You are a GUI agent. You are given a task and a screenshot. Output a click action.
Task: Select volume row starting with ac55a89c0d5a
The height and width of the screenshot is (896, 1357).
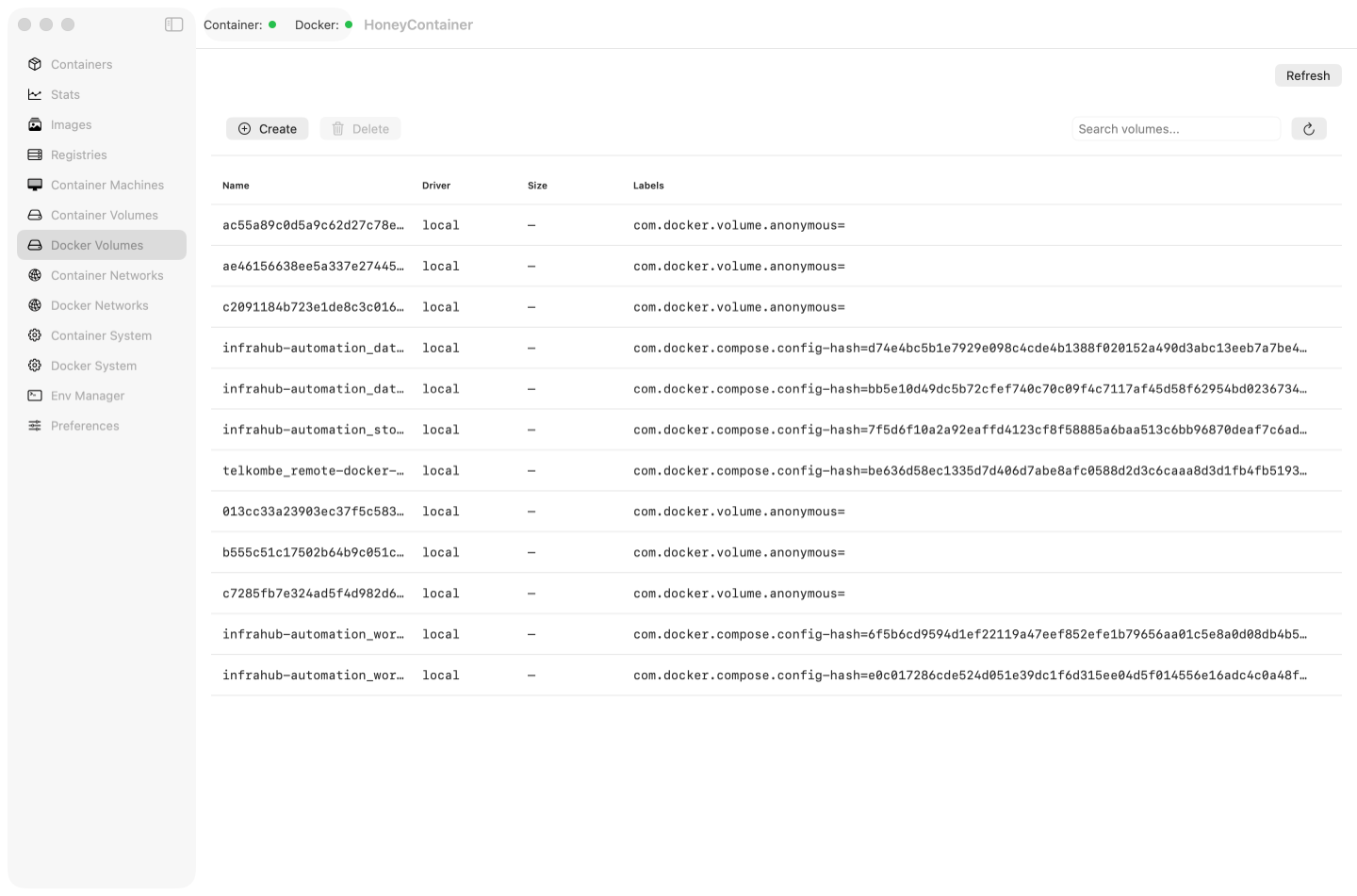777,225
